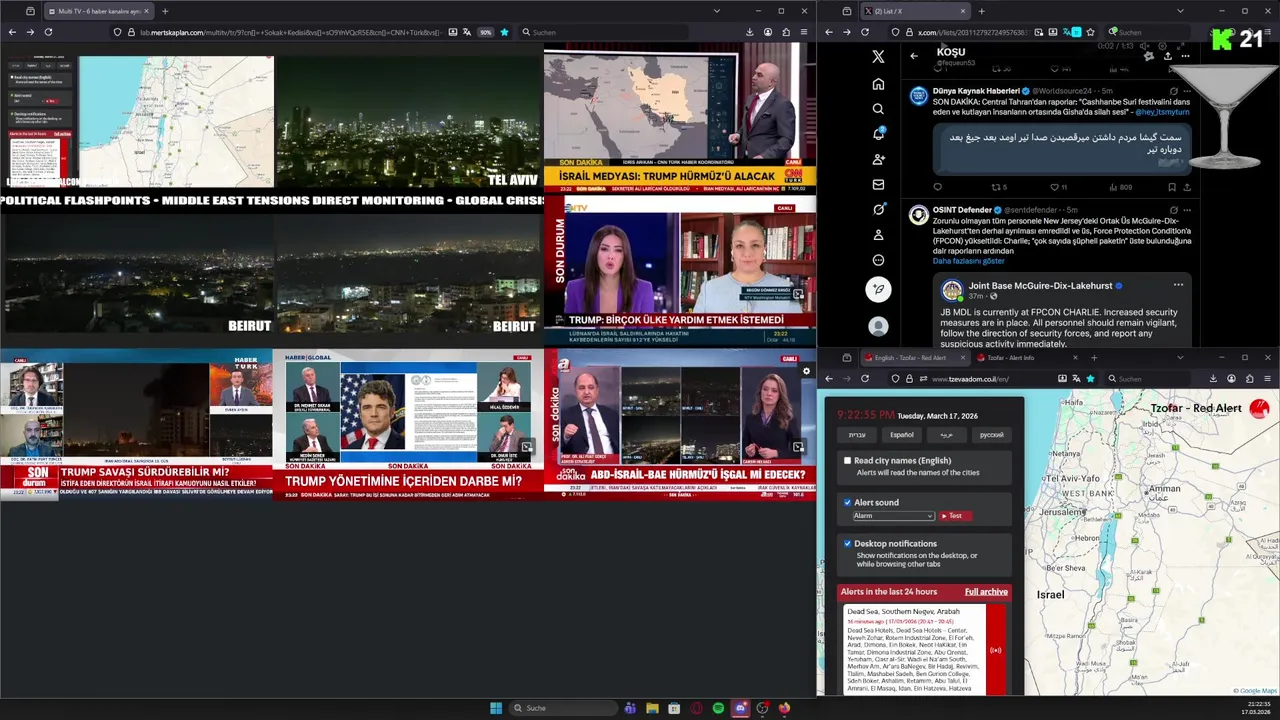Select the Tel Aviv night camera tile
Image resolution: width=1280 pixels, height=720 pixels.
408,121
